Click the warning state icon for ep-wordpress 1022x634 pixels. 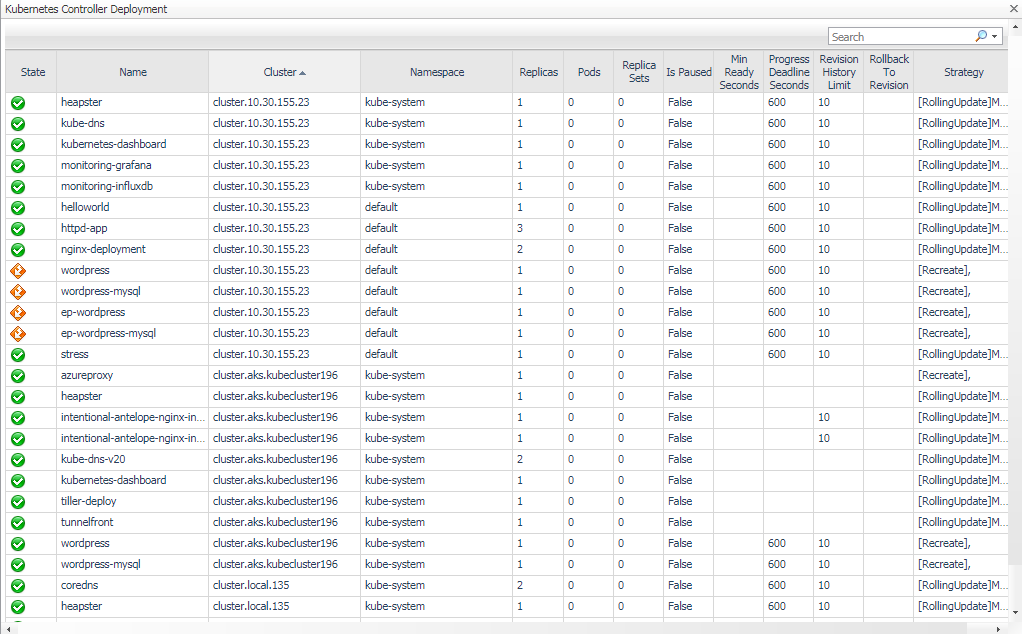pos(18,313)
